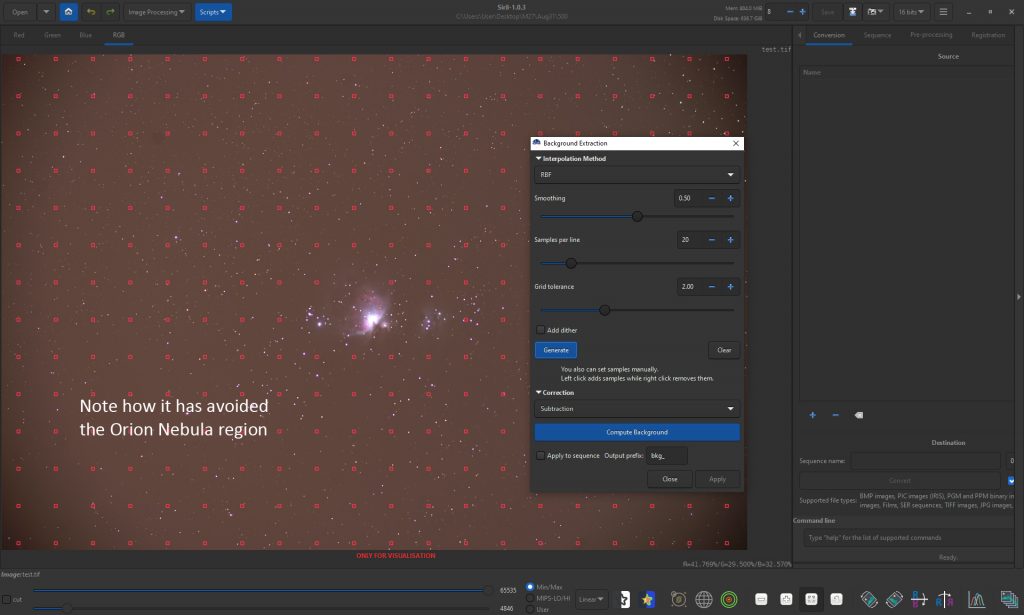1024x615 pixels.
Task: Collapse the Correction section
Action: pyautogui.click(x=538, y=392)
